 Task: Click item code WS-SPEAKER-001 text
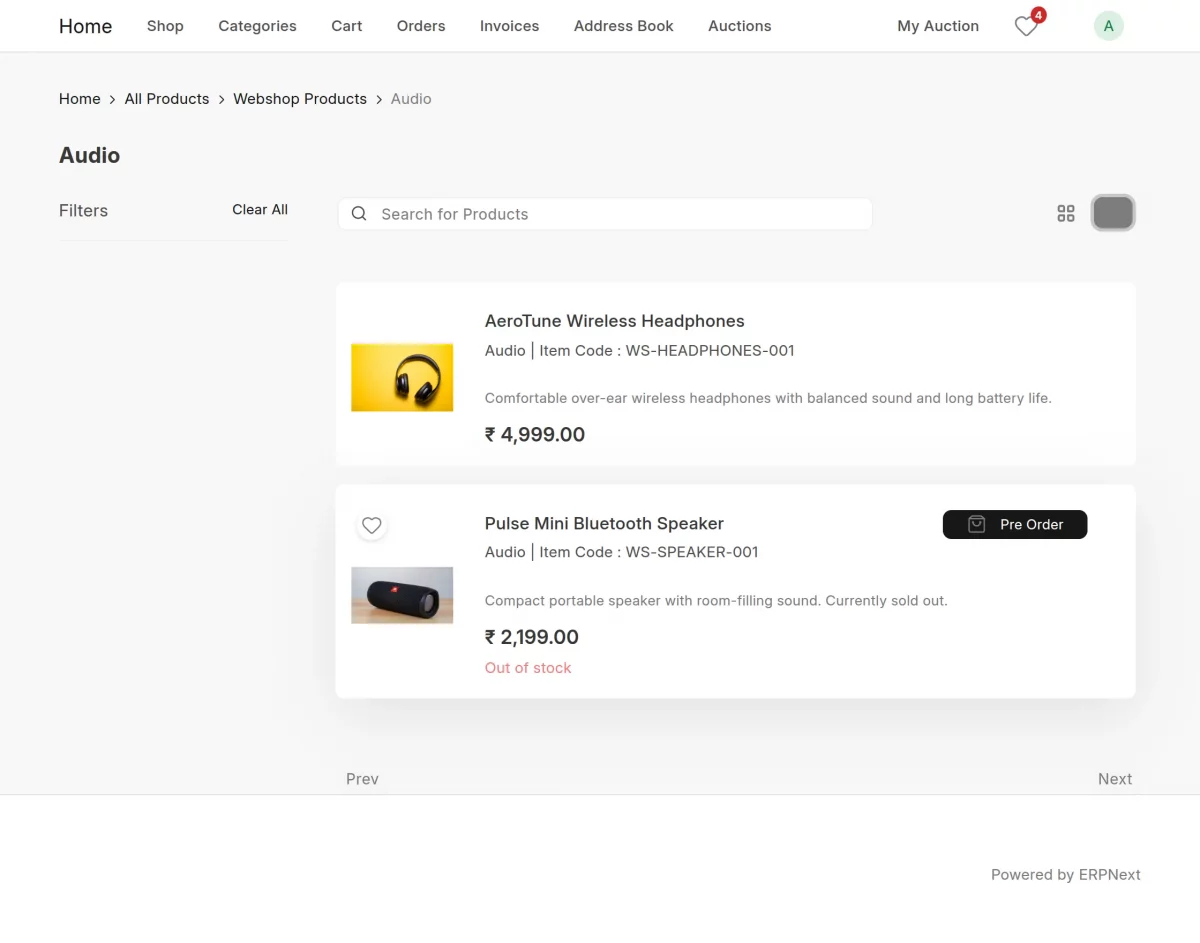[x=692, y=552]
